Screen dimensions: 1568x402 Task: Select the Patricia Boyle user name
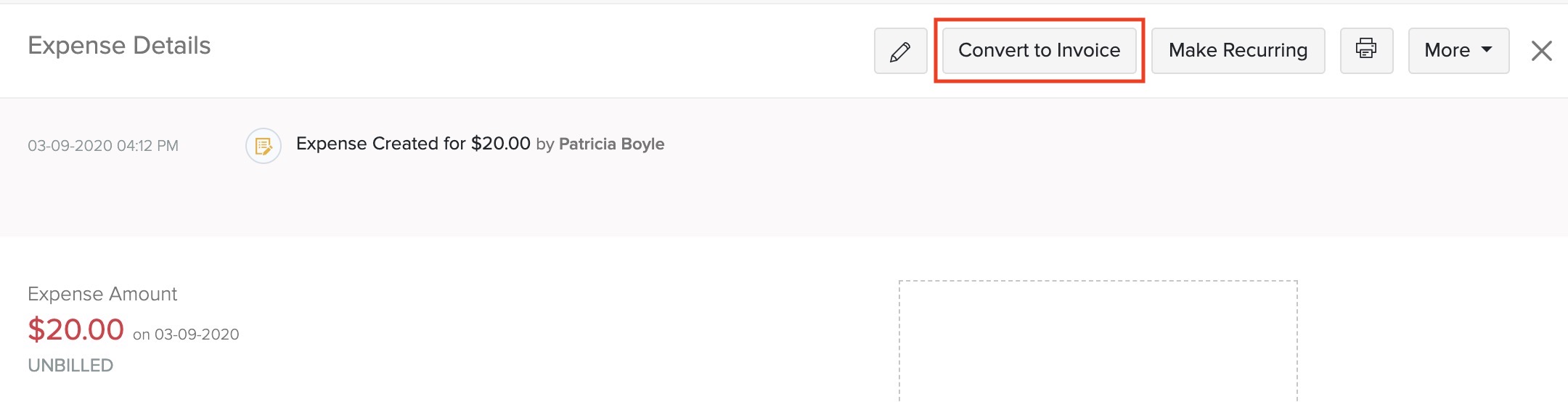(611, 144)
